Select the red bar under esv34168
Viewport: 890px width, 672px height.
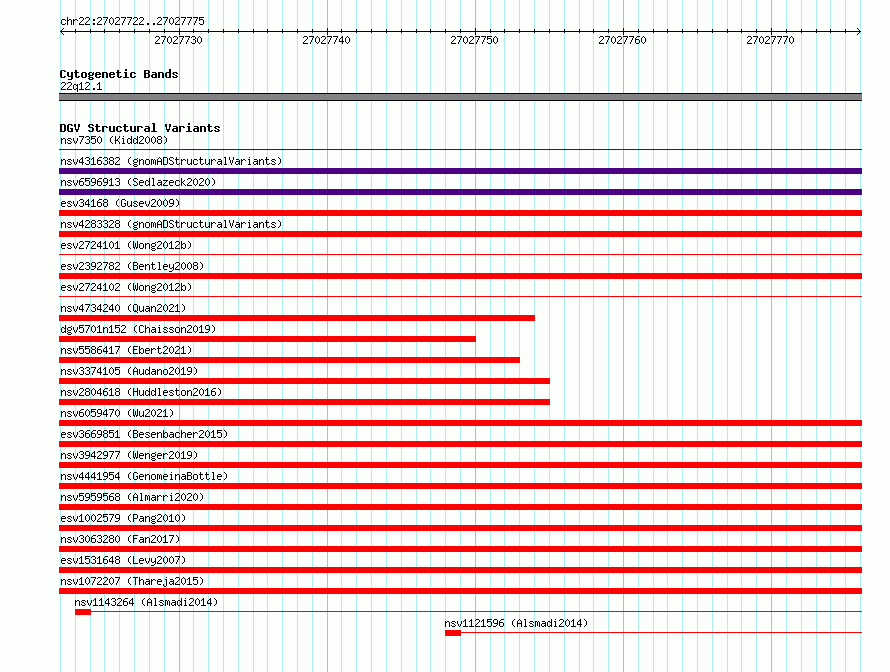[460, 213]
